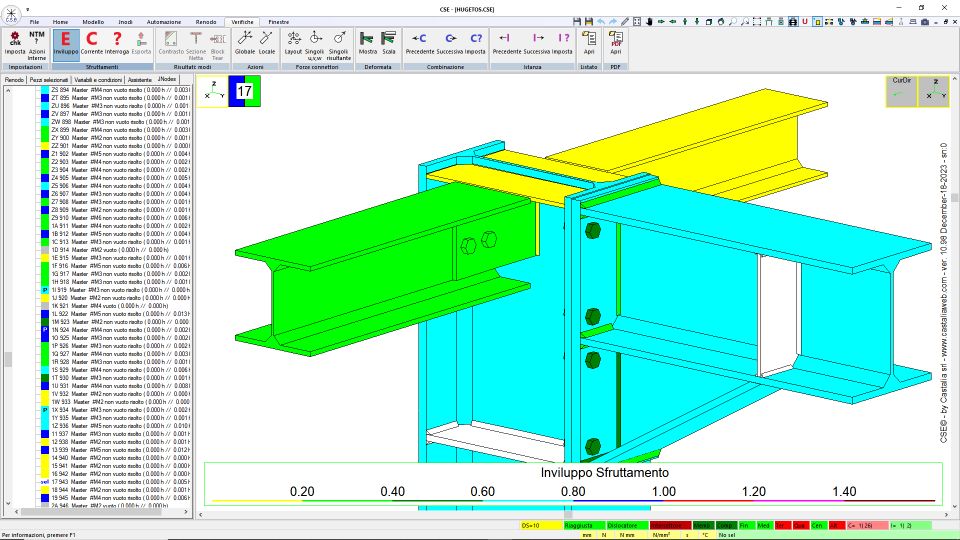Switch to the Home ribbon tab

(60, 22)
